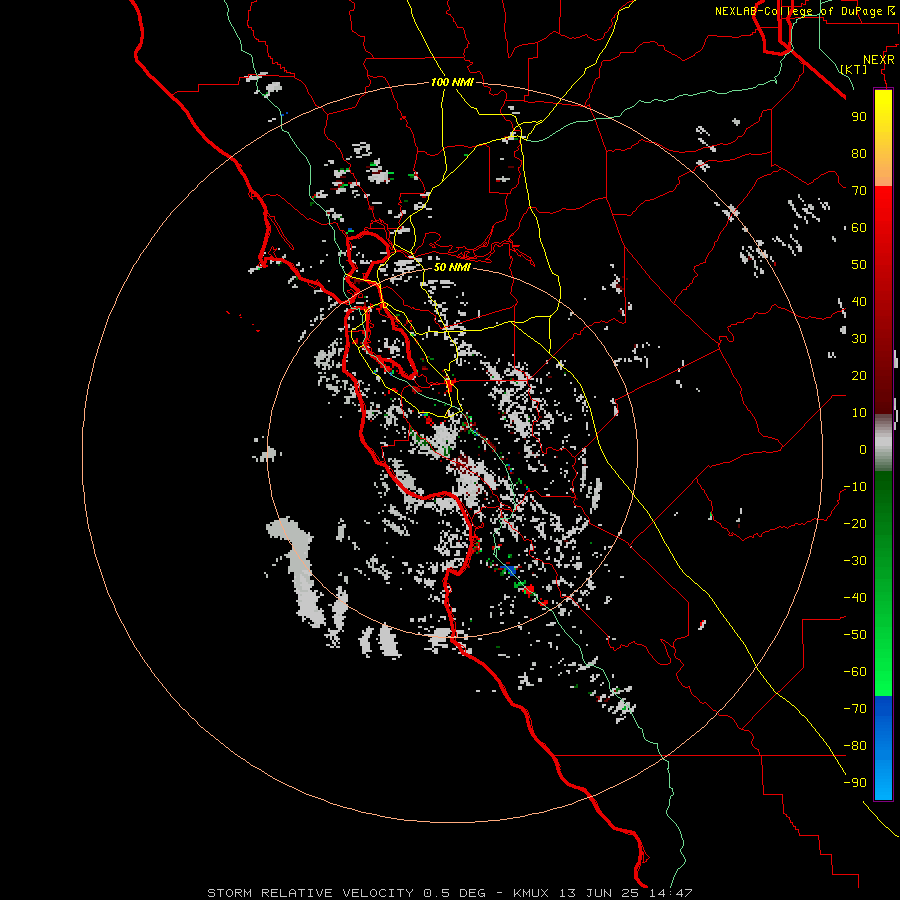Screen dimensions: 900x900
Task: Click the -30 value on velocity scale
Action: pos(855,561)
